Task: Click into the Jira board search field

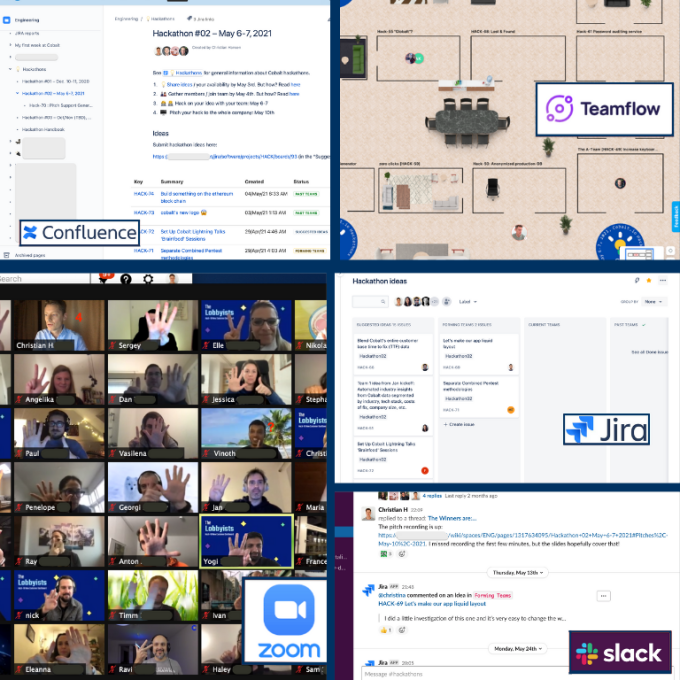Action: pyautogui.click(x=370, y=301)
